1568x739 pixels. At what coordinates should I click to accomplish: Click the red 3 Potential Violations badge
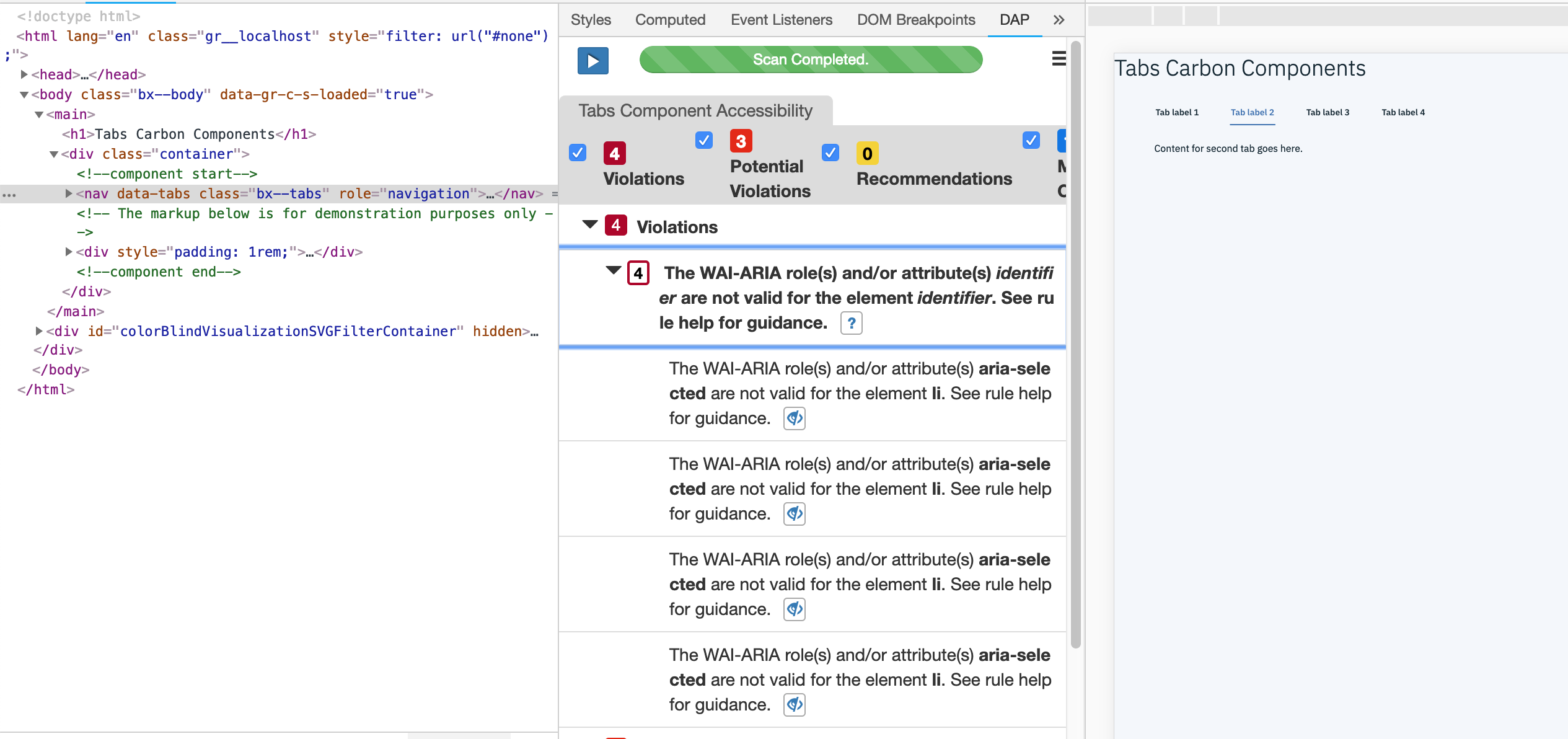741,141
